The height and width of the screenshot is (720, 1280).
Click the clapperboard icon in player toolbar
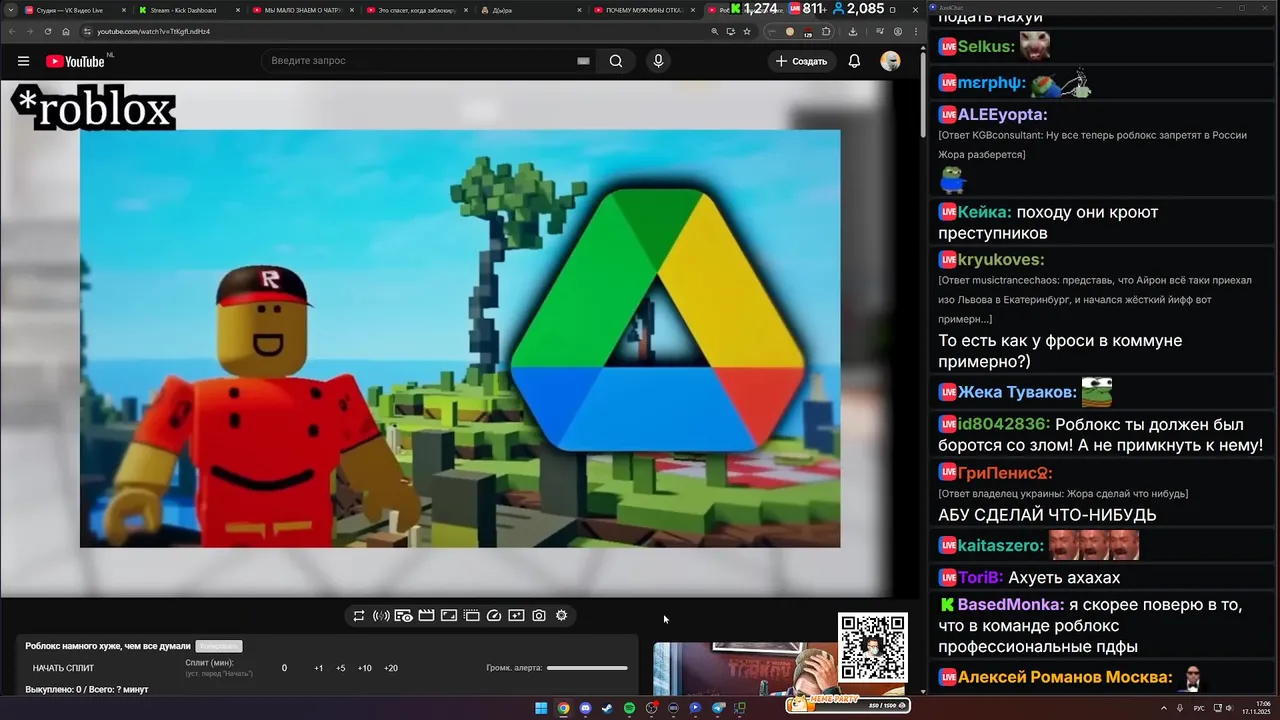426,616
